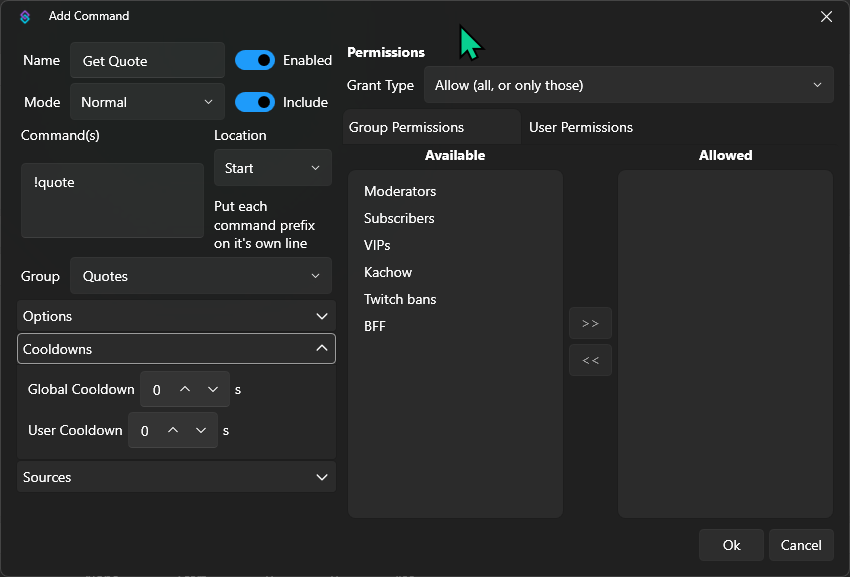Toggle the Include switch
The width and height of the screenshot is (850, 577).
pyautogui.click(x=255, y=102)
